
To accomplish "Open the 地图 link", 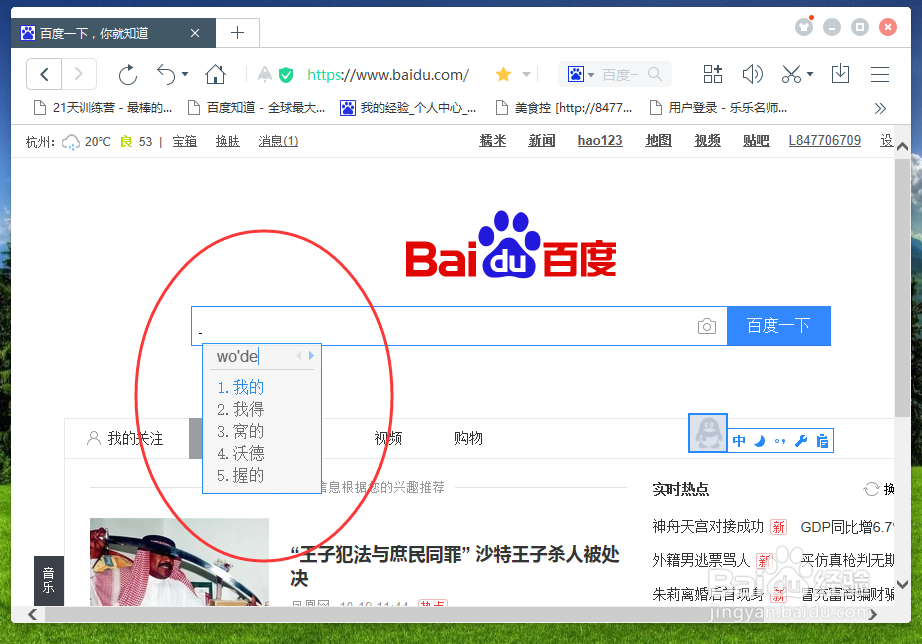I will 658,141.
